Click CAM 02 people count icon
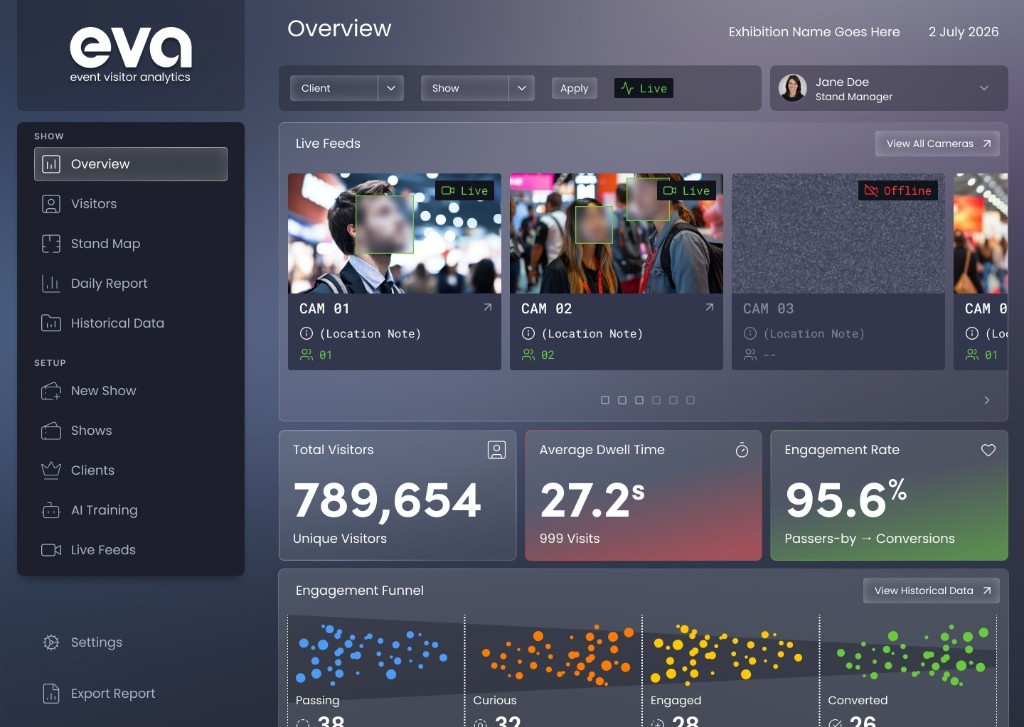 pos(528,355)
